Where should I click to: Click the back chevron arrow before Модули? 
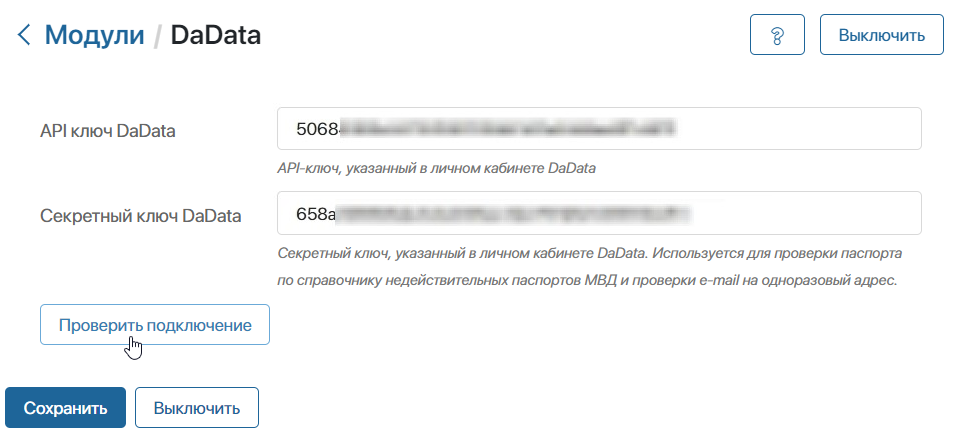[x=24, y=35]
